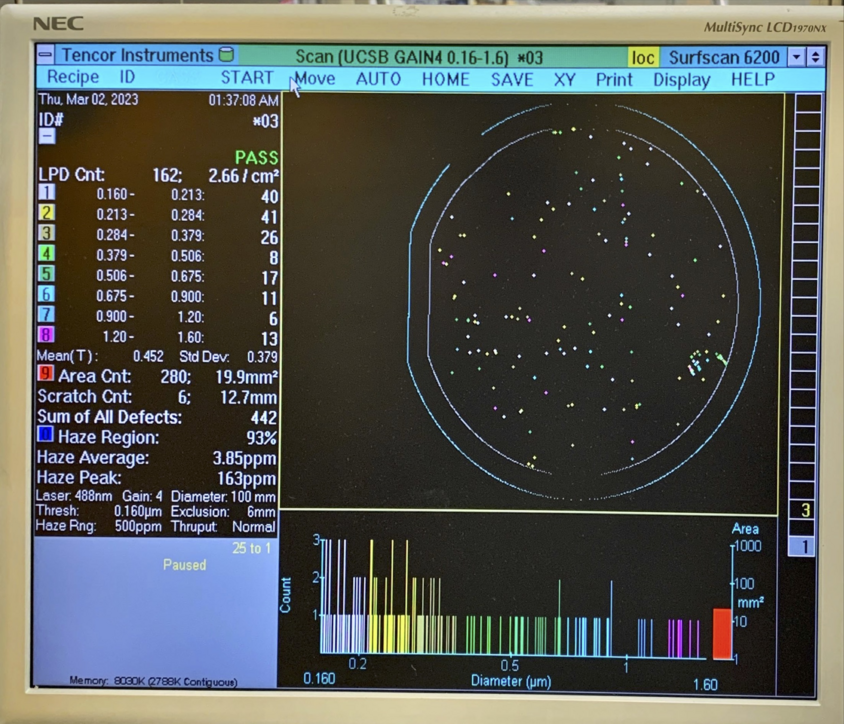This screenshot has height=724, width=844.
Task: Open the Display menu
Action: click(681, 80)
